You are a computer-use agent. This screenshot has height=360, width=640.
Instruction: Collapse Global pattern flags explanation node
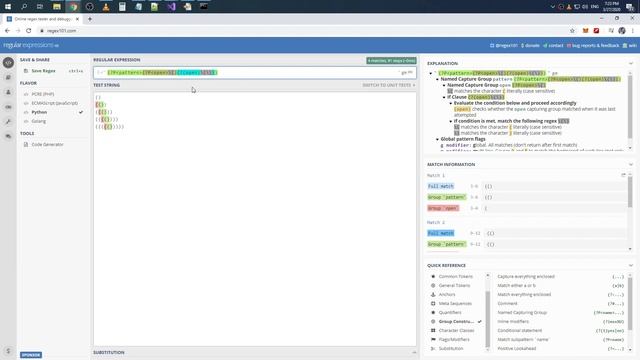(x=437, y=139)
